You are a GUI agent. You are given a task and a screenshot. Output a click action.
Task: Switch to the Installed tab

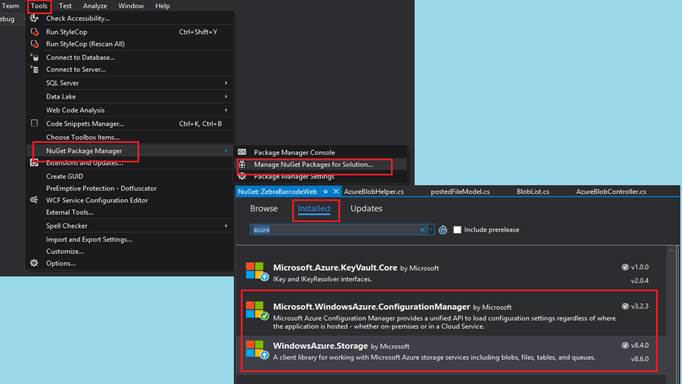coord(314,209)
